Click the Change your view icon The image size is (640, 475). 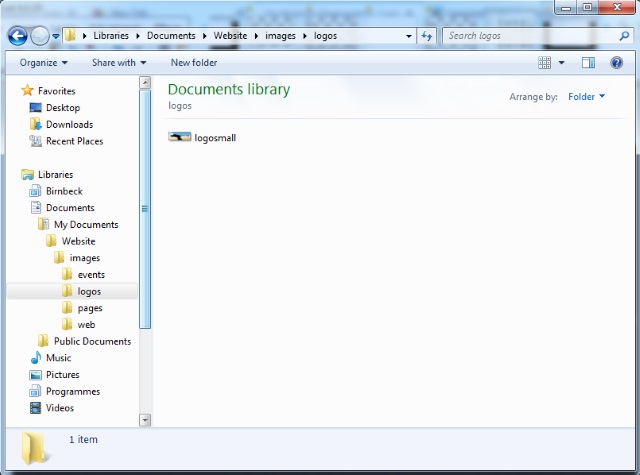(x=545, y=63)
